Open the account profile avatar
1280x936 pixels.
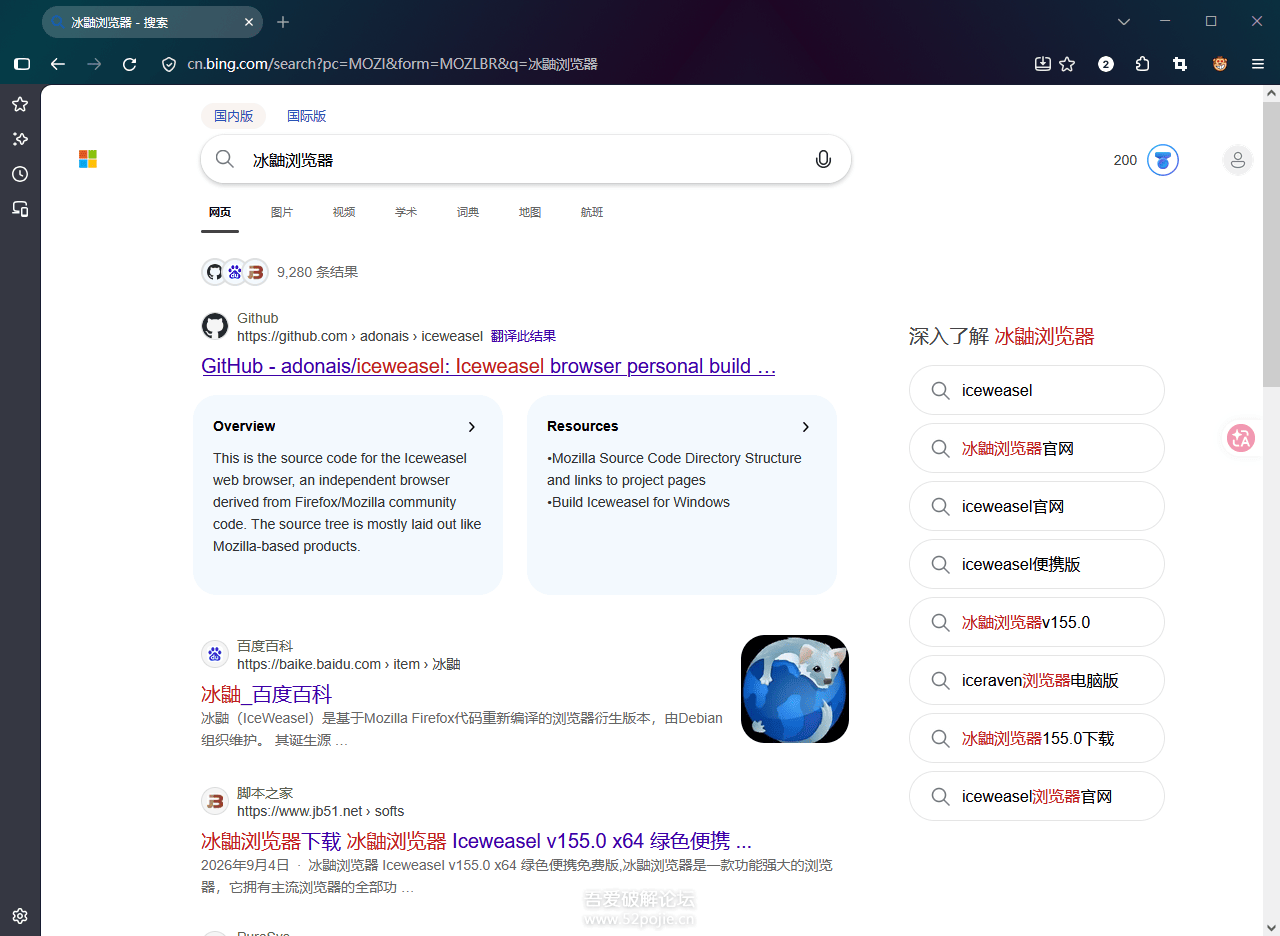pyautogui.click(x=1238, y=160)
